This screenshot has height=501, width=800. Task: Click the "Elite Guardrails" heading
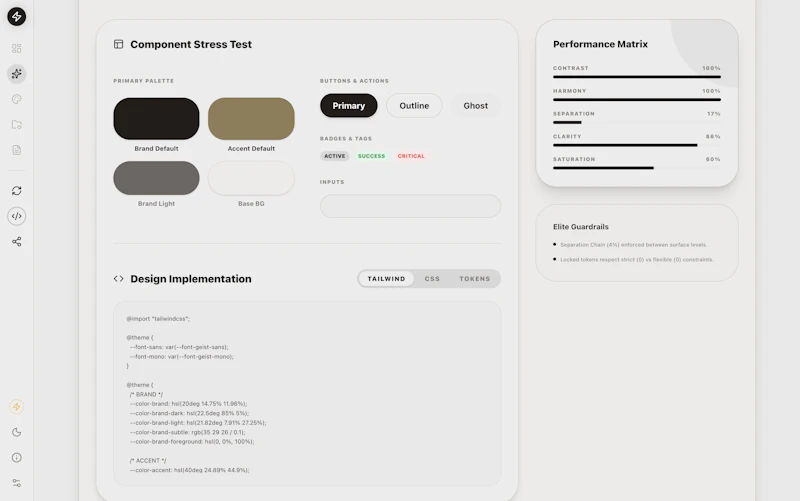[581, 227]
